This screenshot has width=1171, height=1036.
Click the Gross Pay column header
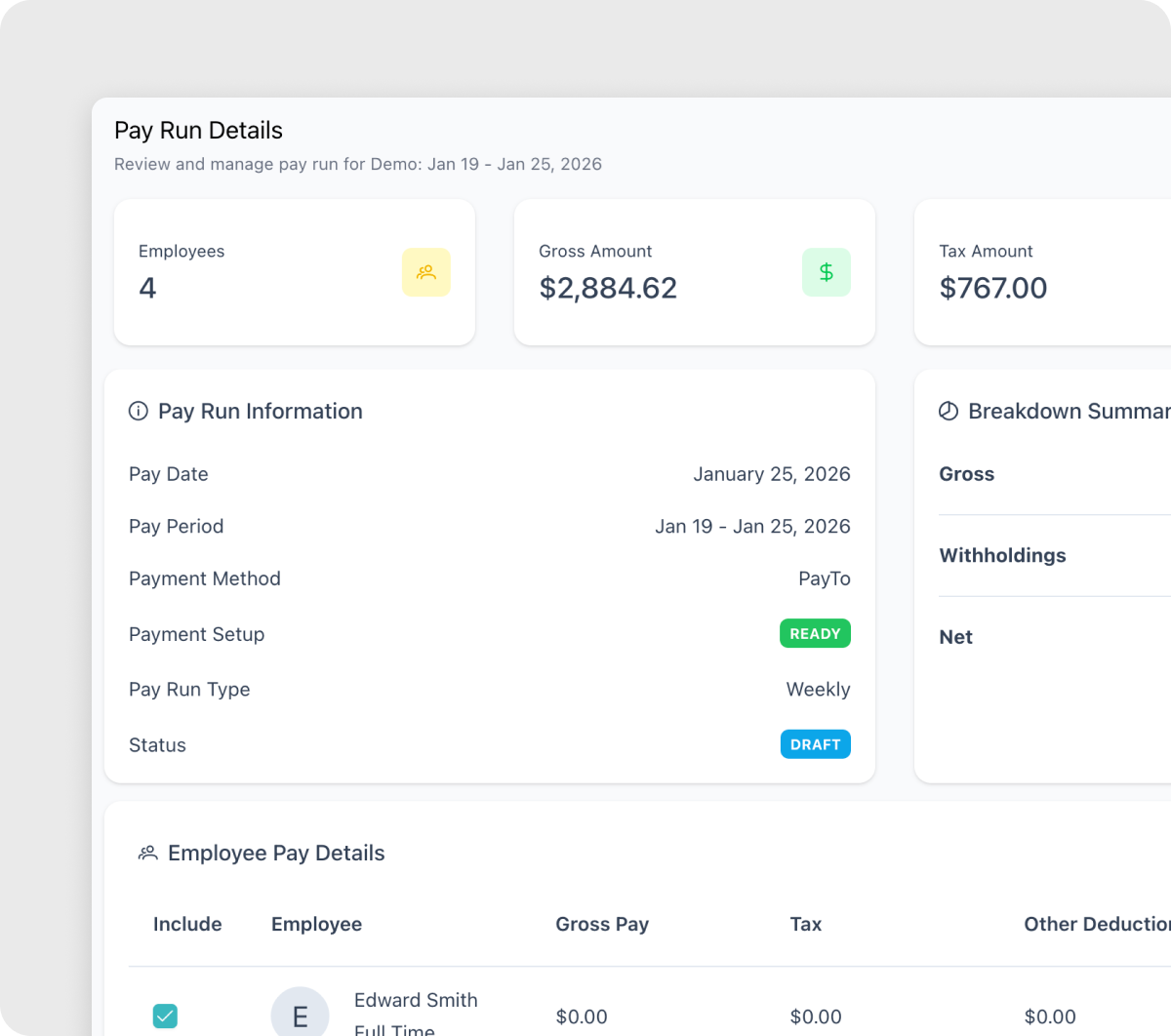point(602,925)
